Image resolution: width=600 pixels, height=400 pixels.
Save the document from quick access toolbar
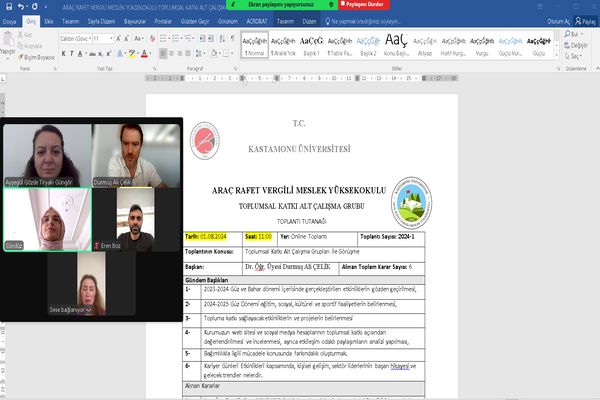tap(9, 7)
